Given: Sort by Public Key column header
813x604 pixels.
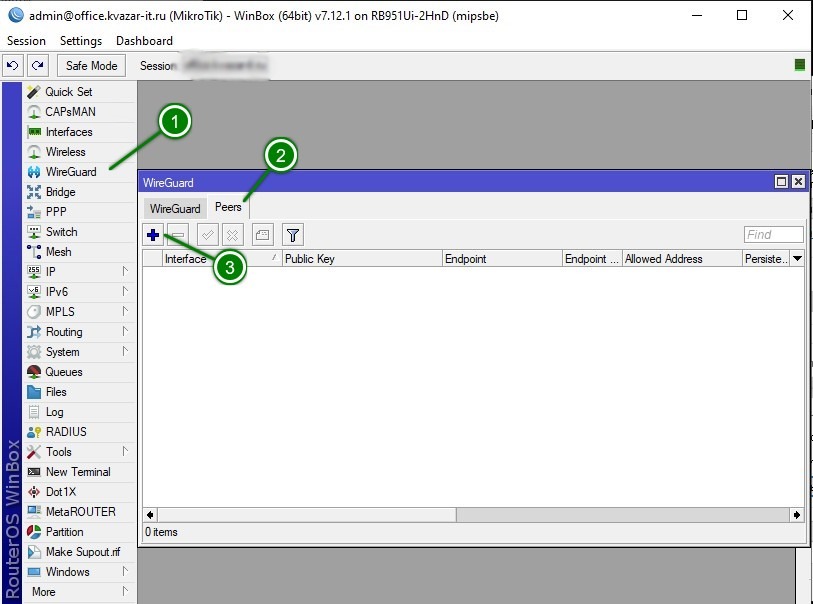Looking at the screenshot, I should pyautogui.click(x=361, y=259).
